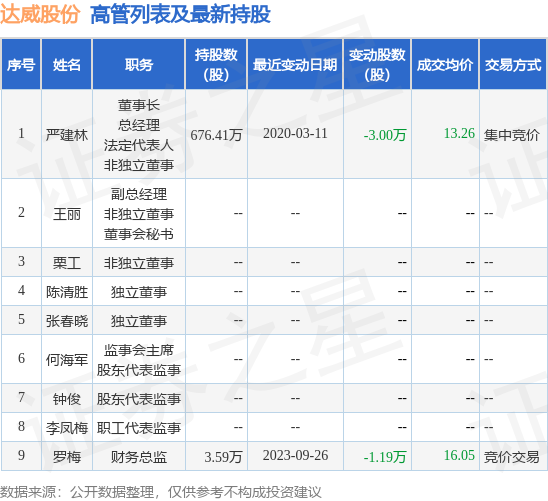
Task: Select the 持股数(股) column header
Action: click(216, 65)
